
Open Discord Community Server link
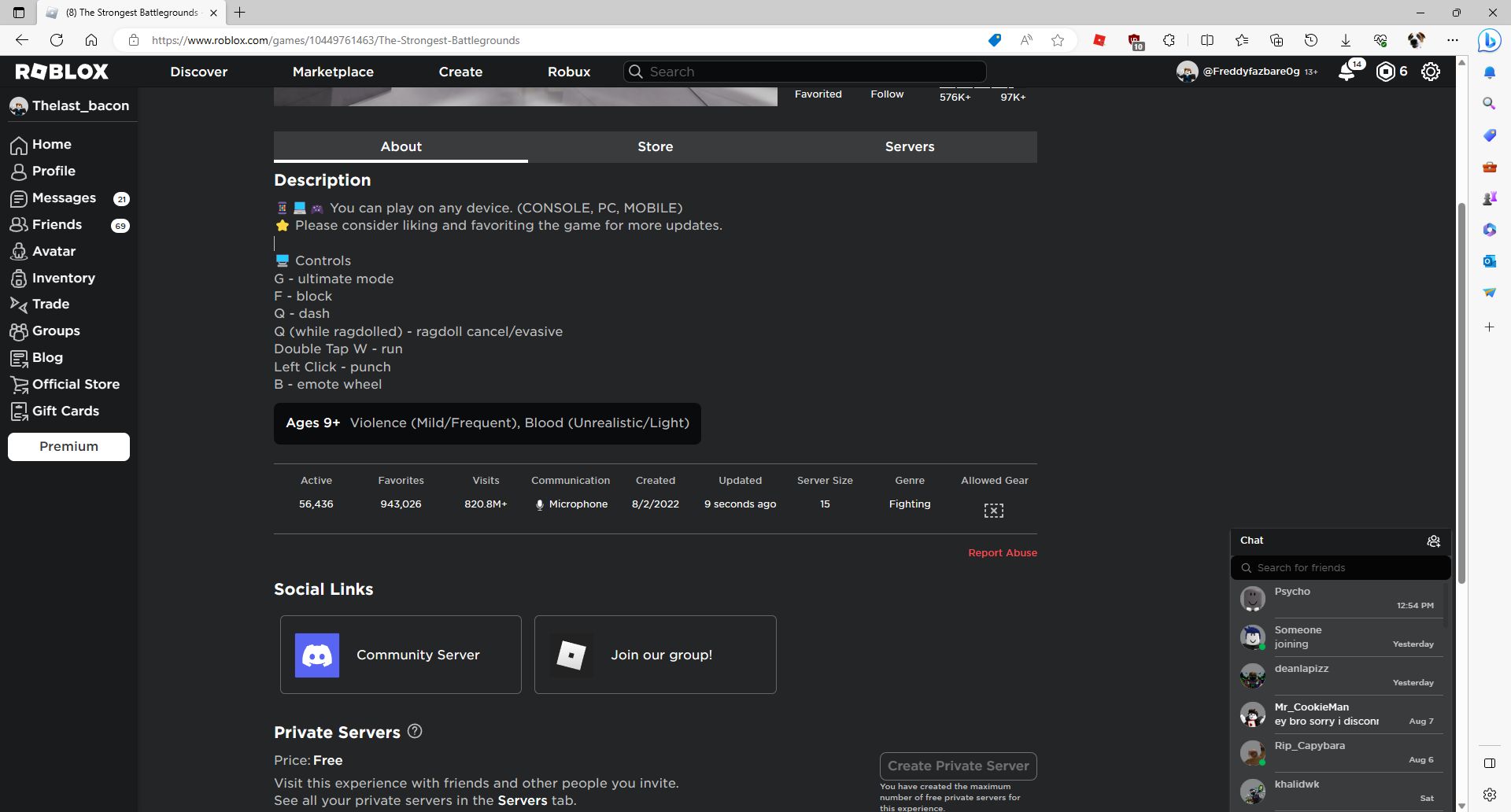[x=401, y=655]
